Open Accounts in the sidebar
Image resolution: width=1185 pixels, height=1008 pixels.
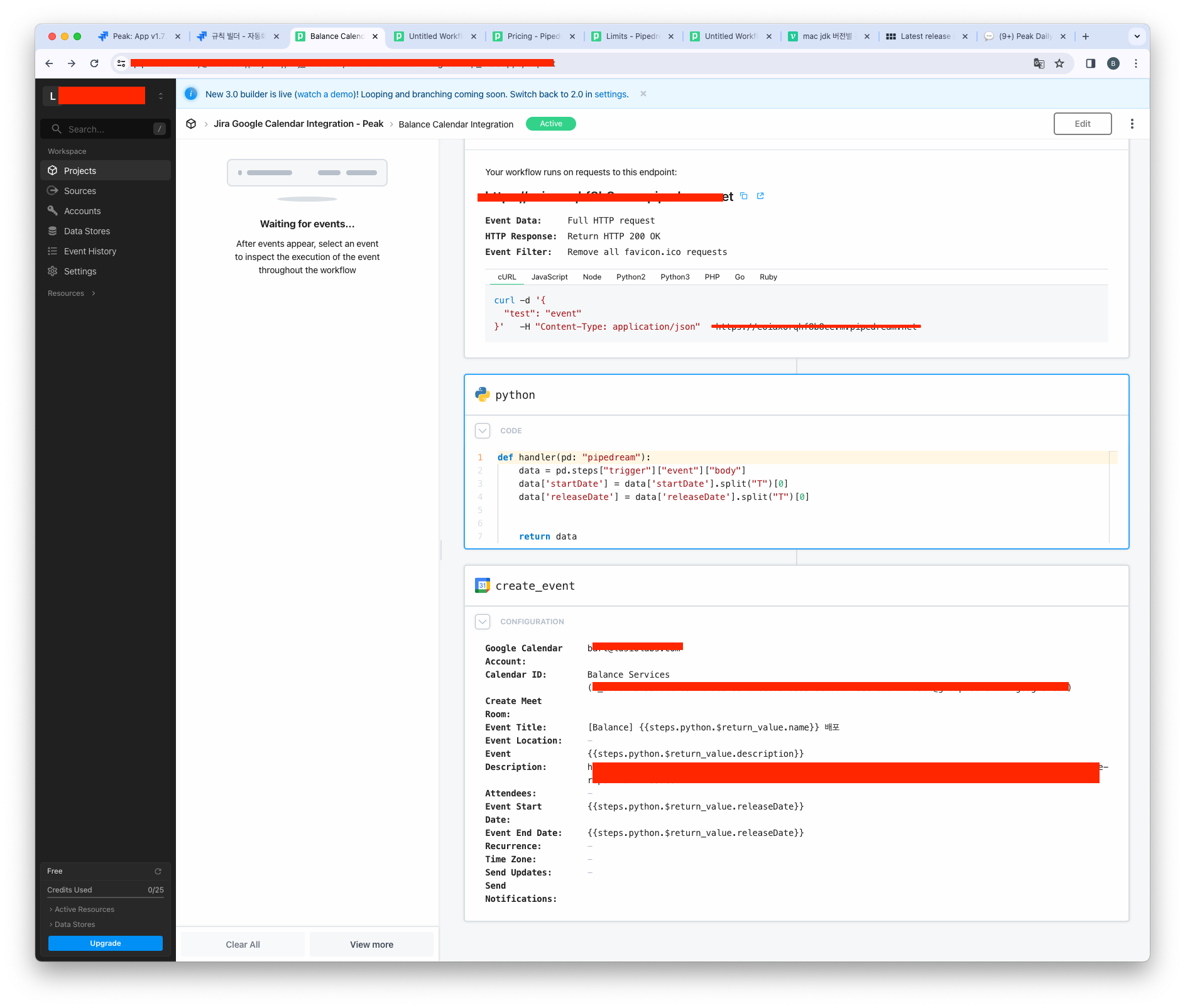point(106,210)
